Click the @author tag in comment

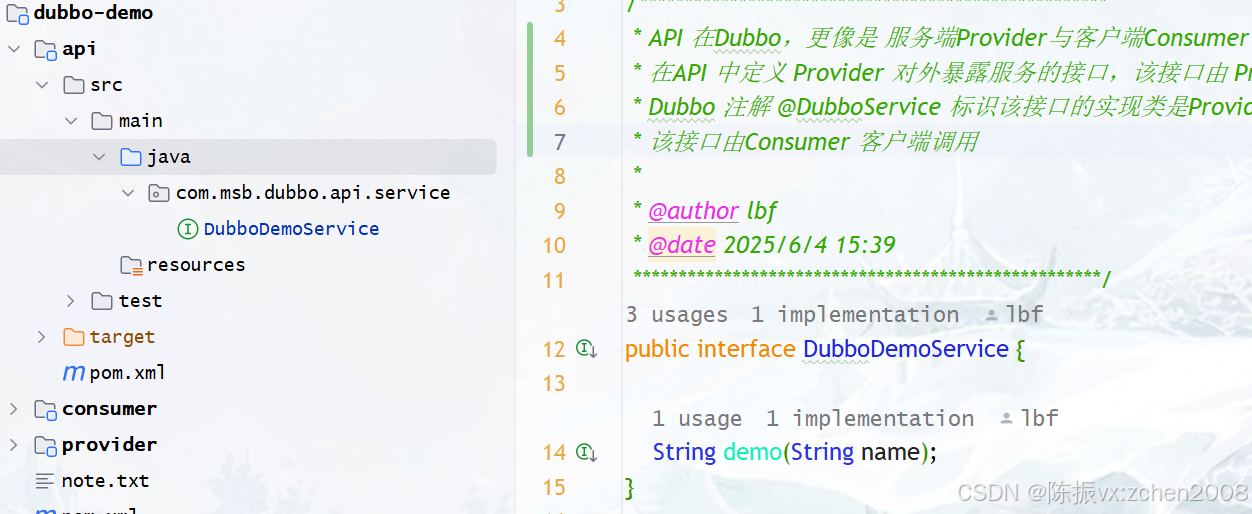point(694,211)
